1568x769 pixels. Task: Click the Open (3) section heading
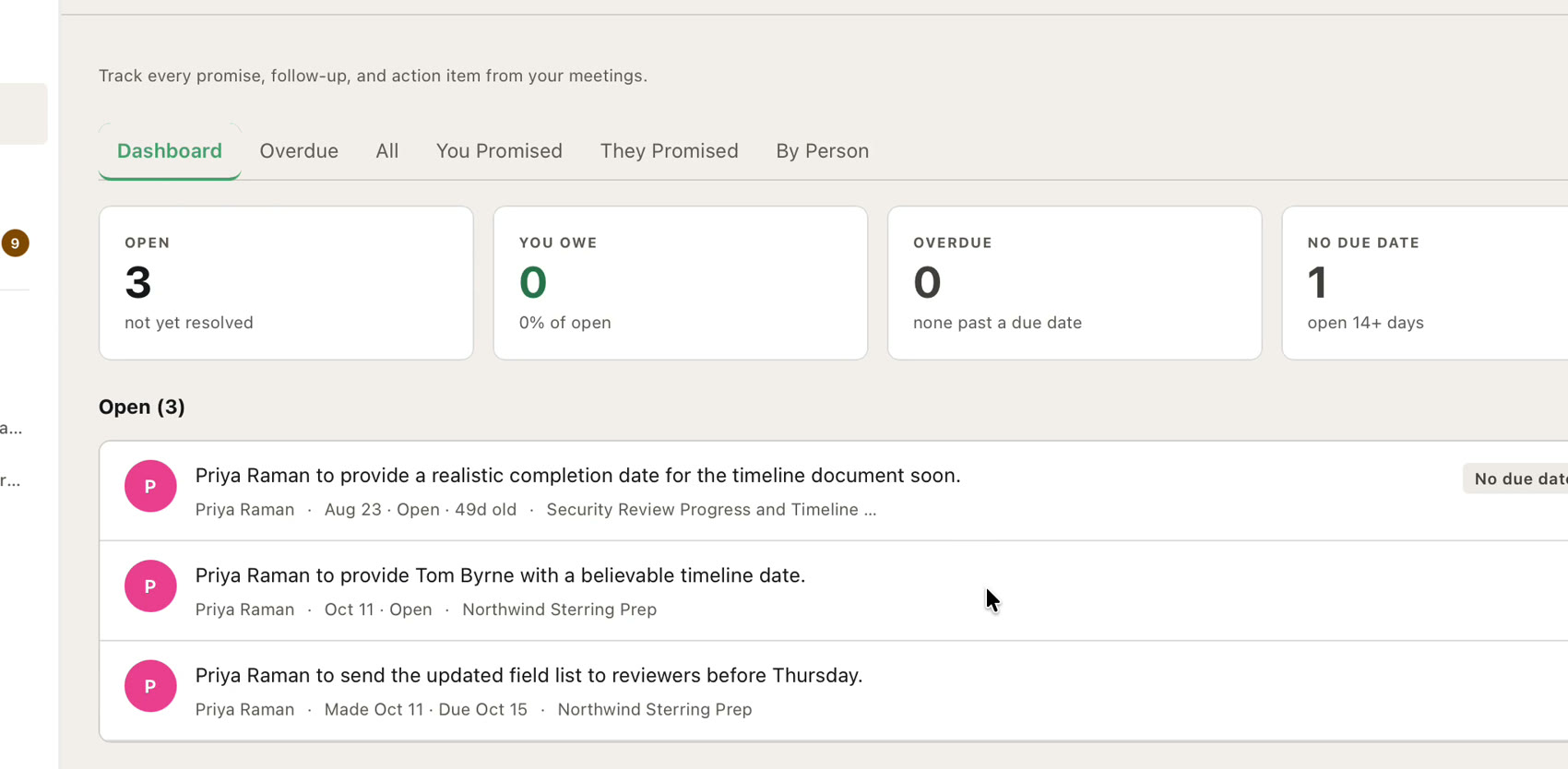pyautogui.click(x=142, y=407)
